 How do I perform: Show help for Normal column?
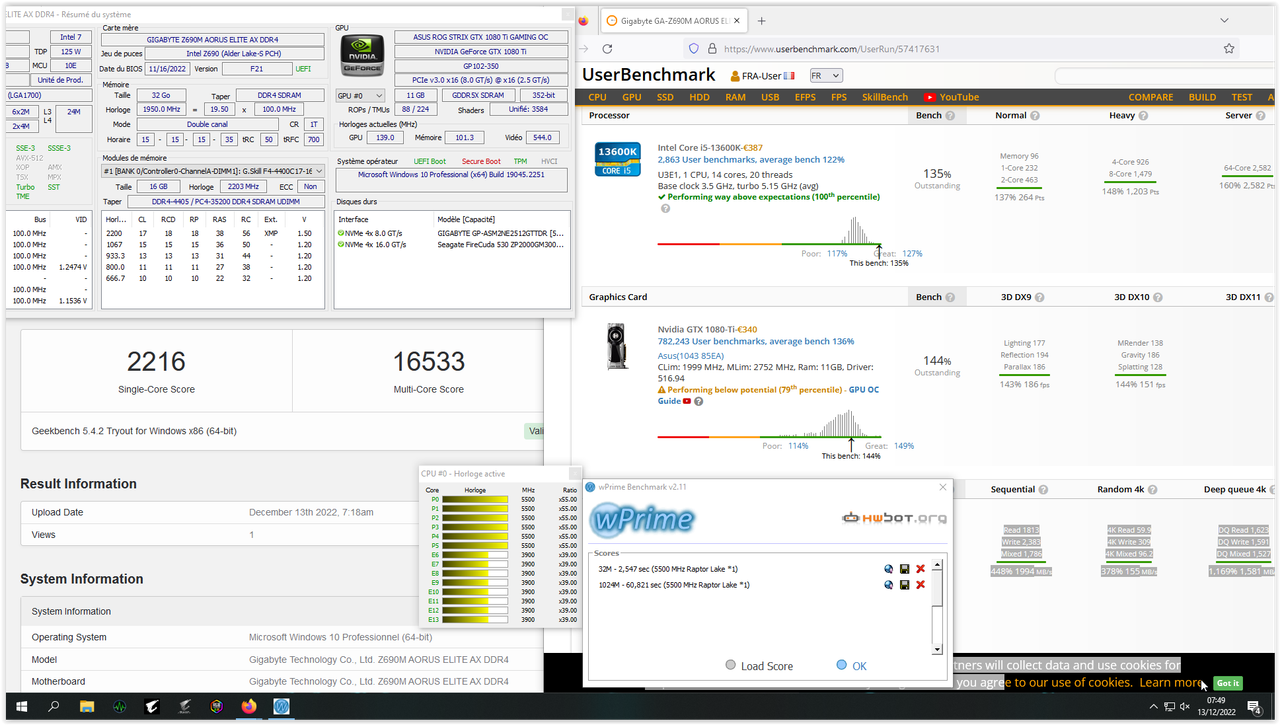(1036, 115)
